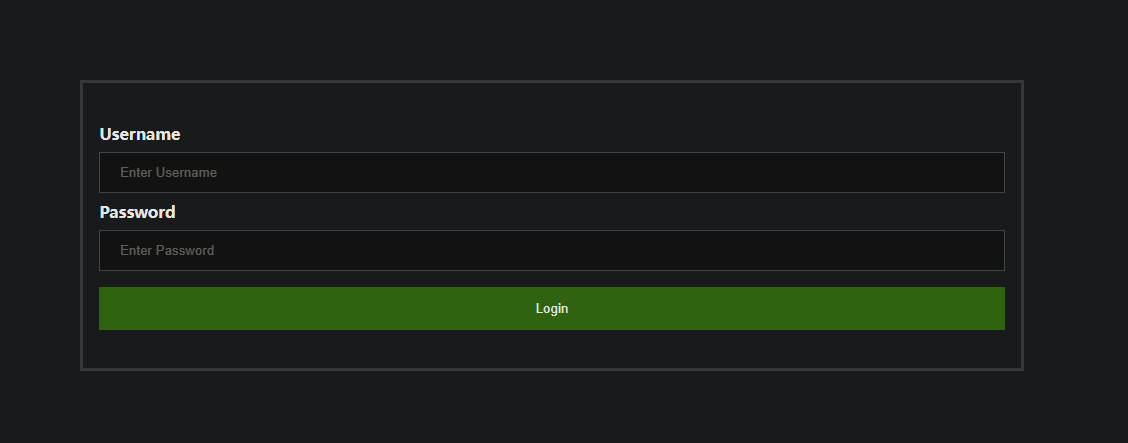Click the Username label text
Screen dimensions: 1128x443
click(x=140, y=134)
